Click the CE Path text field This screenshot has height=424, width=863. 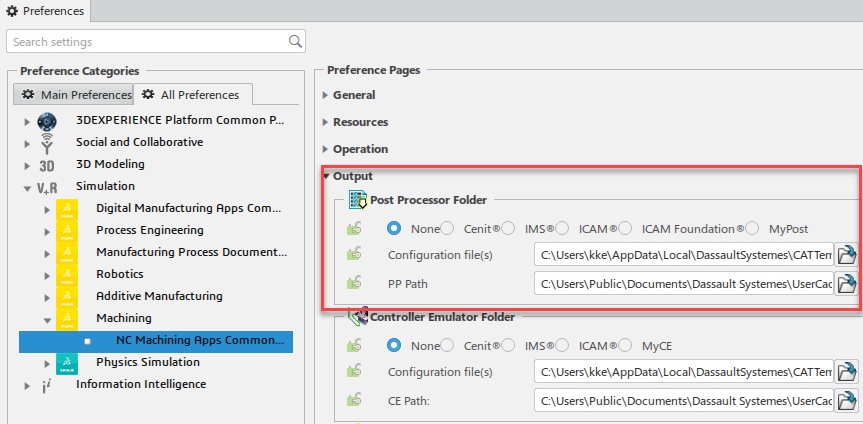684,400
